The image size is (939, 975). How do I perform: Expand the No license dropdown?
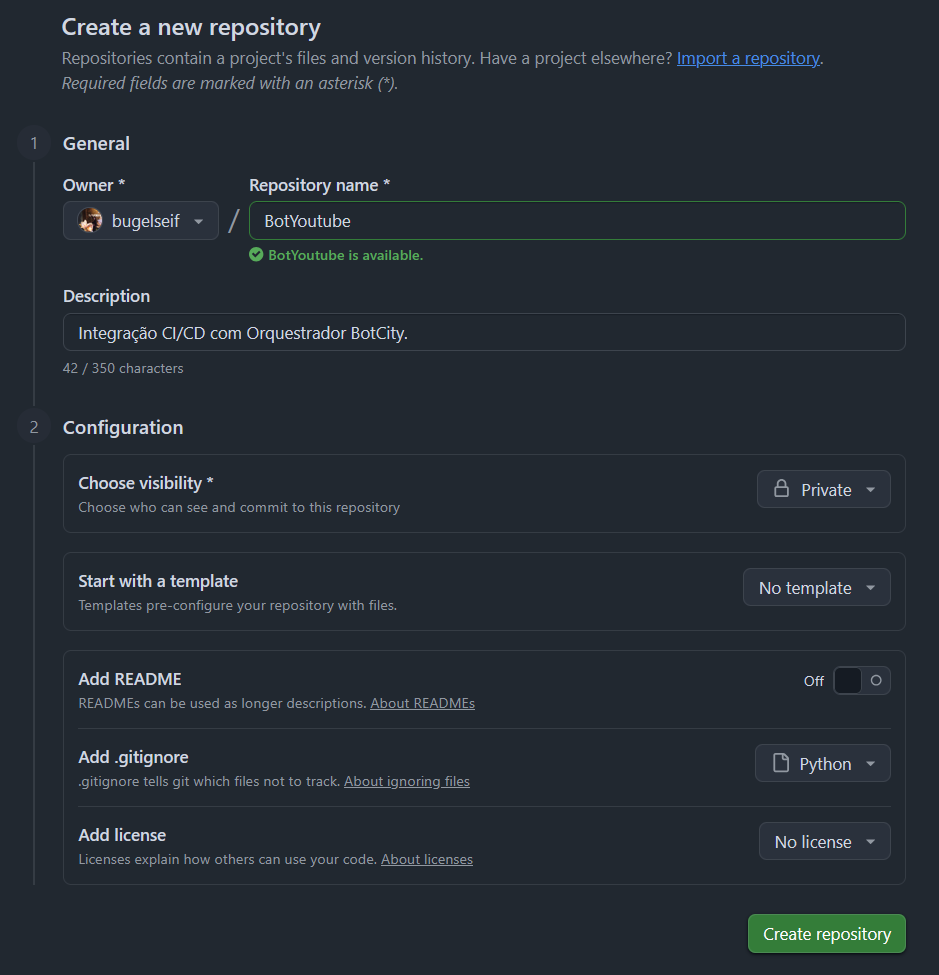825,842
